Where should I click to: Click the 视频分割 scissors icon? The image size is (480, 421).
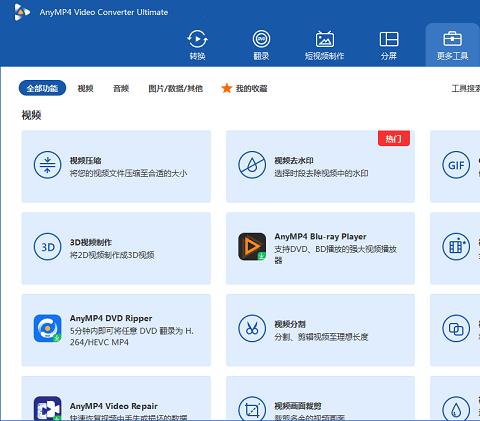(252, 328)
